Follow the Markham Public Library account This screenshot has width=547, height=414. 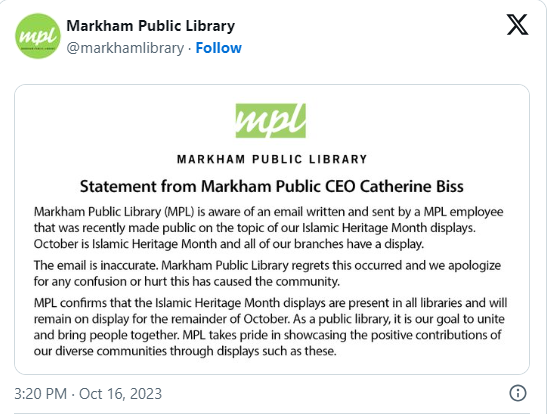[218, 48]
